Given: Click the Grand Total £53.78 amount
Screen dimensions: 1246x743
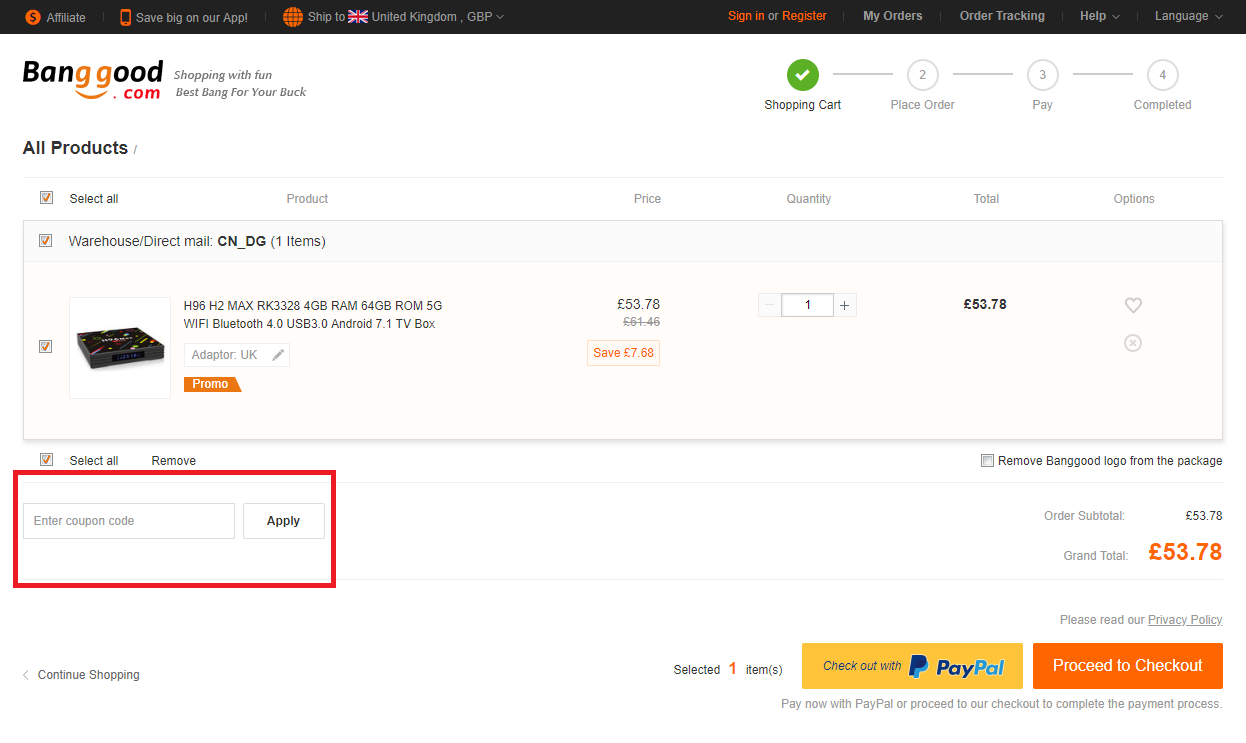Looking at the screenshot, I should point(1185,552).
